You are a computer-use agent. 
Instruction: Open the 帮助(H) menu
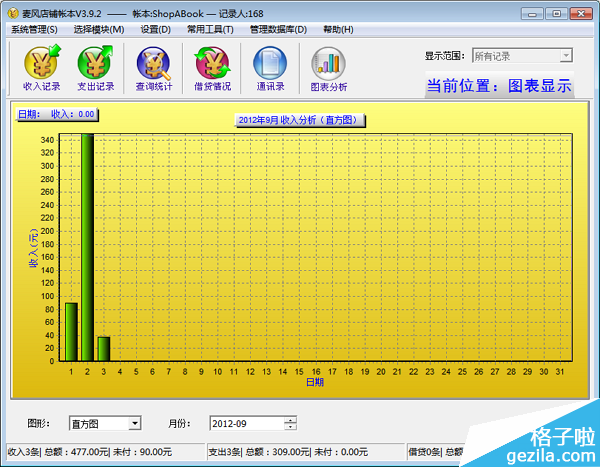point(338,30)
